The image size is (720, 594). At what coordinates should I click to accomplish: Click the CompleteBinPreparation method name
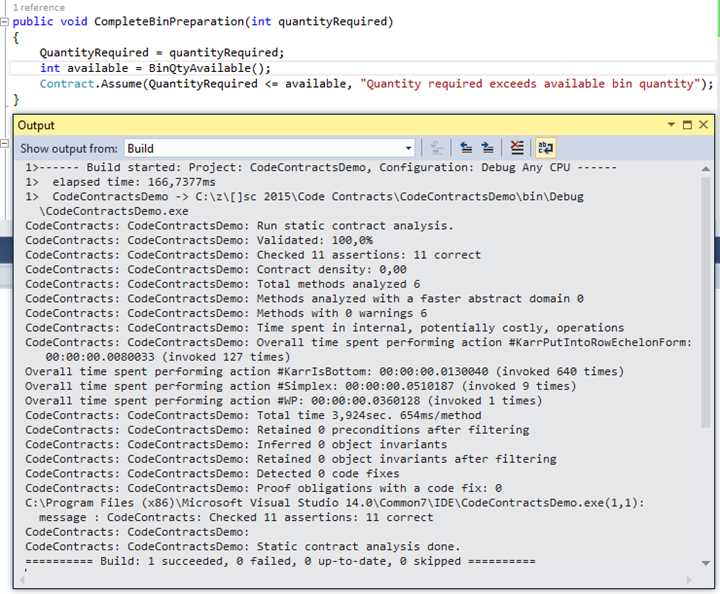[169, 22]
